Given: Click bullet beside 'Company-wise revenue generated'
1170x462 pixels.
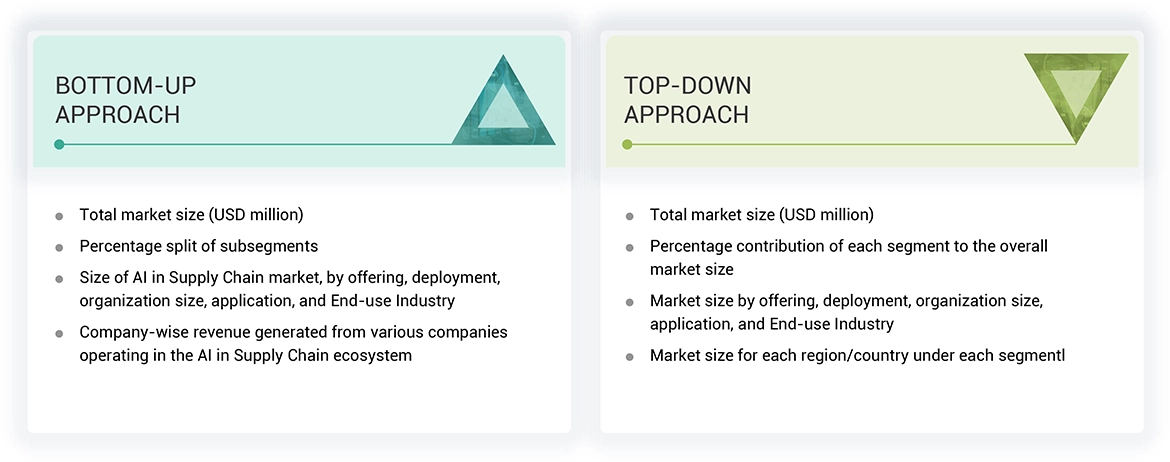Looking at the screenshot, I should [x=60, y=332].
